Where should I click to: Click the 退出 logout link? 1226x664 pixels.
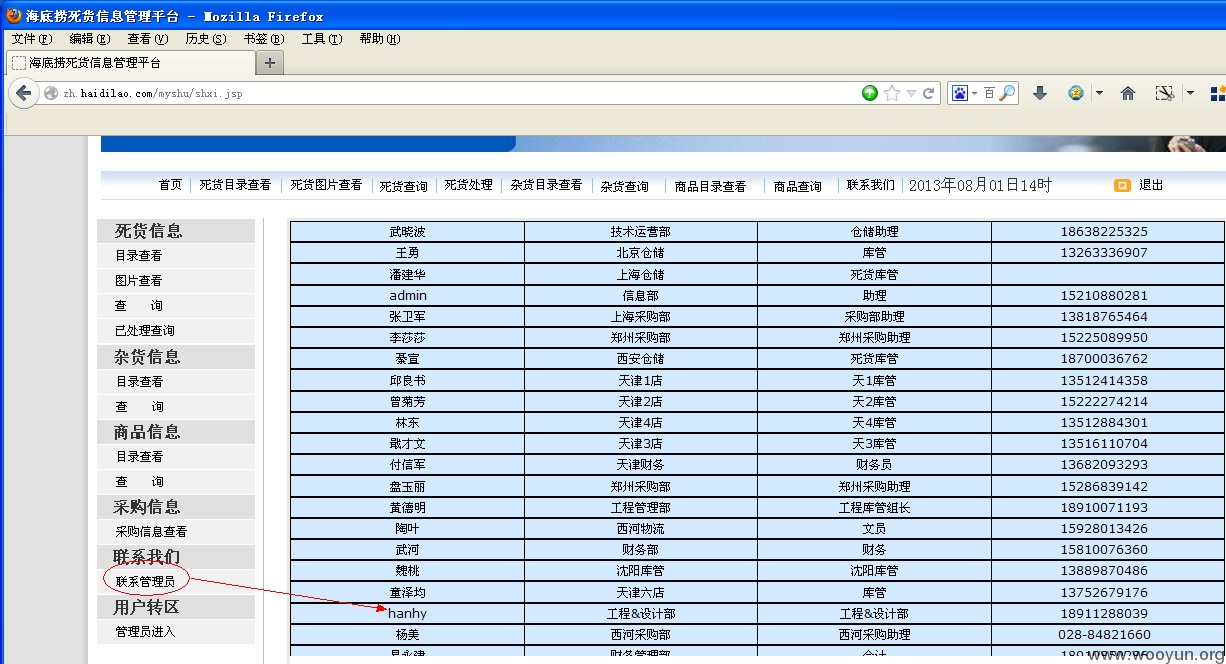1151,185
